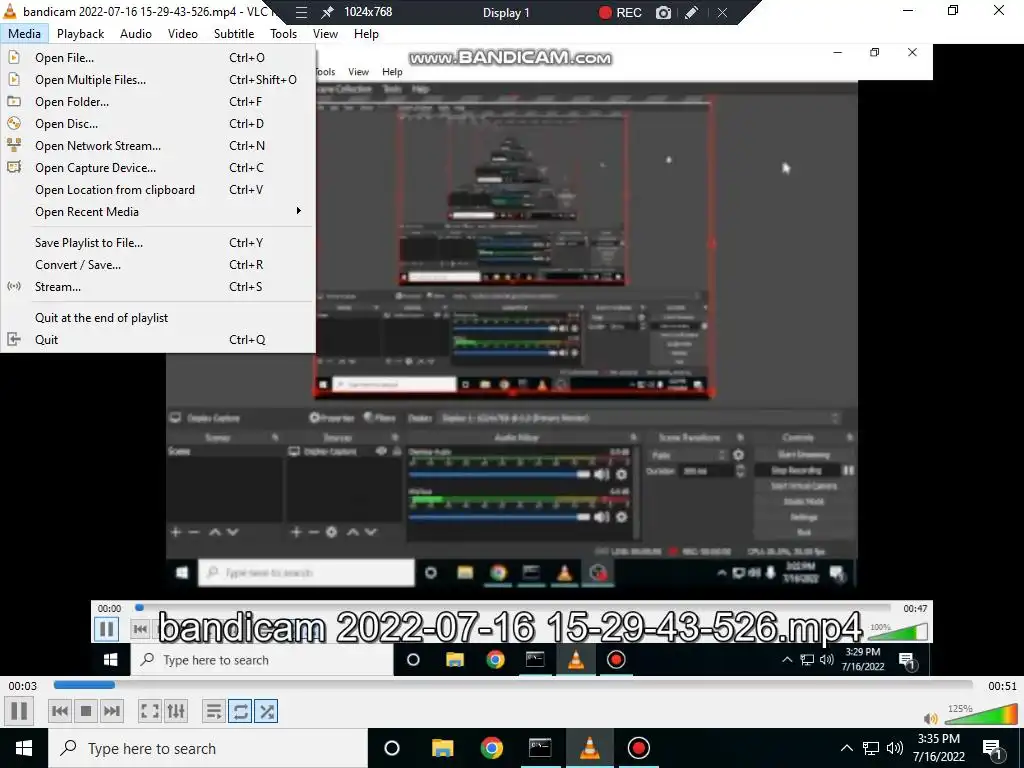Open Bandicam recorder from taskbar
This screenshot has height=768, width=1024.
click(x=638, y=748)
